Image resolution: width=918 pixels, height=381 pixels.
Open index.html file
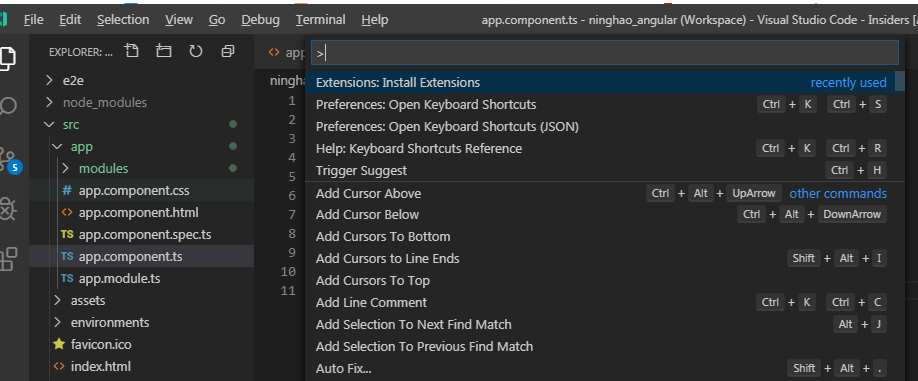coord(142,366)
